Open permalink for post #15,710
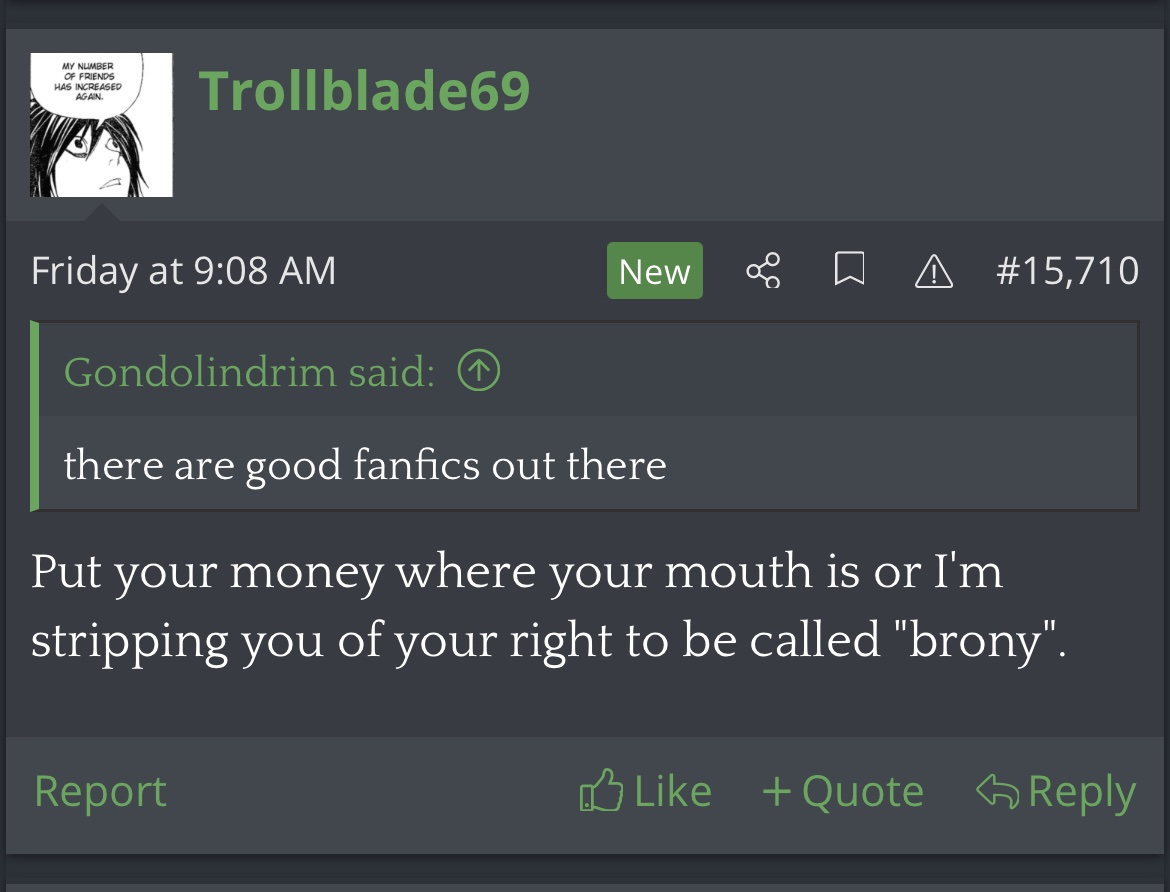The height and width of the screenshot is (892, 1170). [x=1067, y=271]
